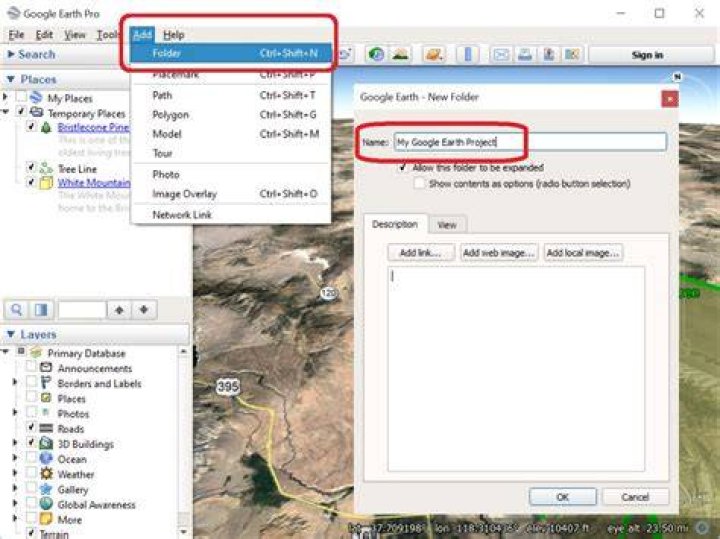Choose Image Overlay from the Add menu

[x=231, y=194]
